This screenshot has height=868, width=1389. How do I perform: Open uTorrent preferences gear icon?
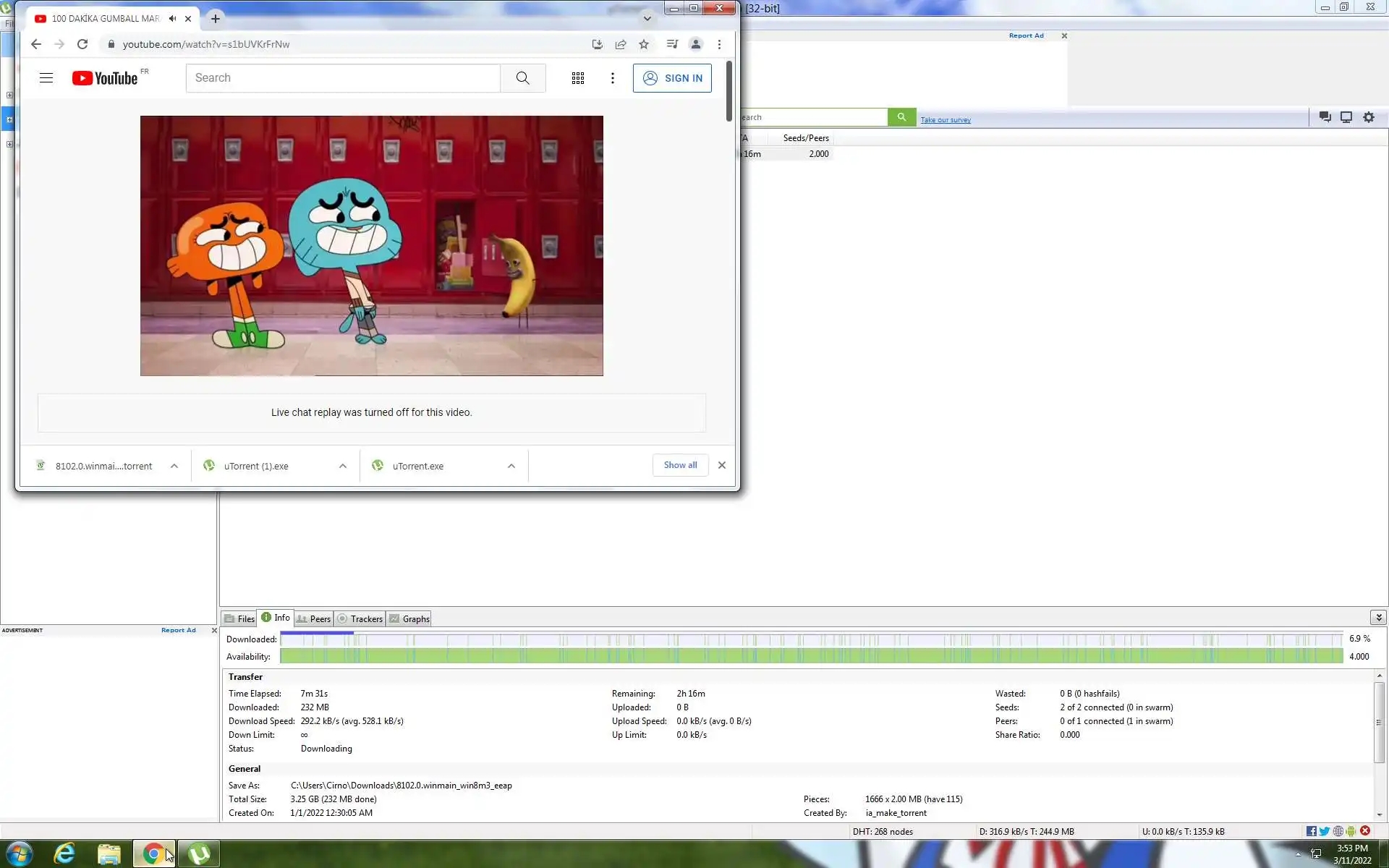(1368, 117)
